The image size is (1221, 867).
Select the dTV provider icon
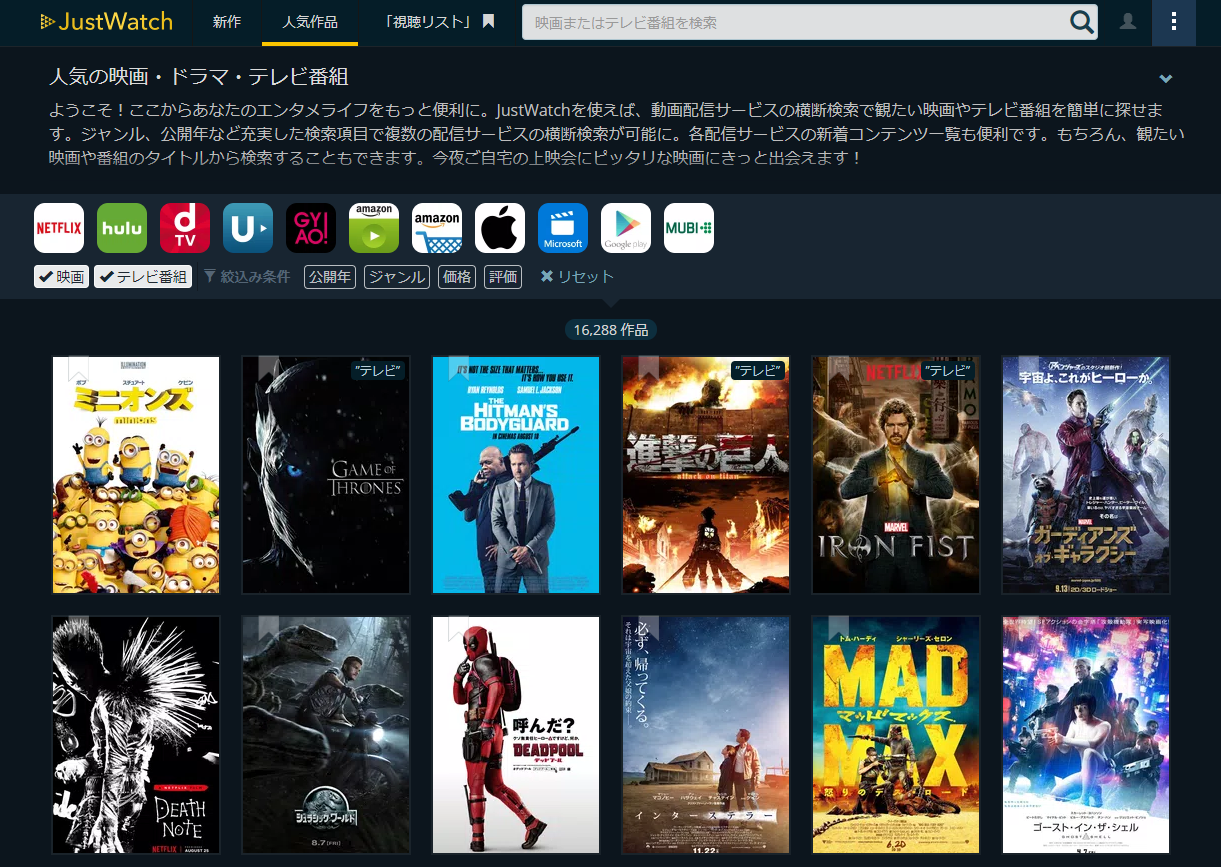pos(185,228)
